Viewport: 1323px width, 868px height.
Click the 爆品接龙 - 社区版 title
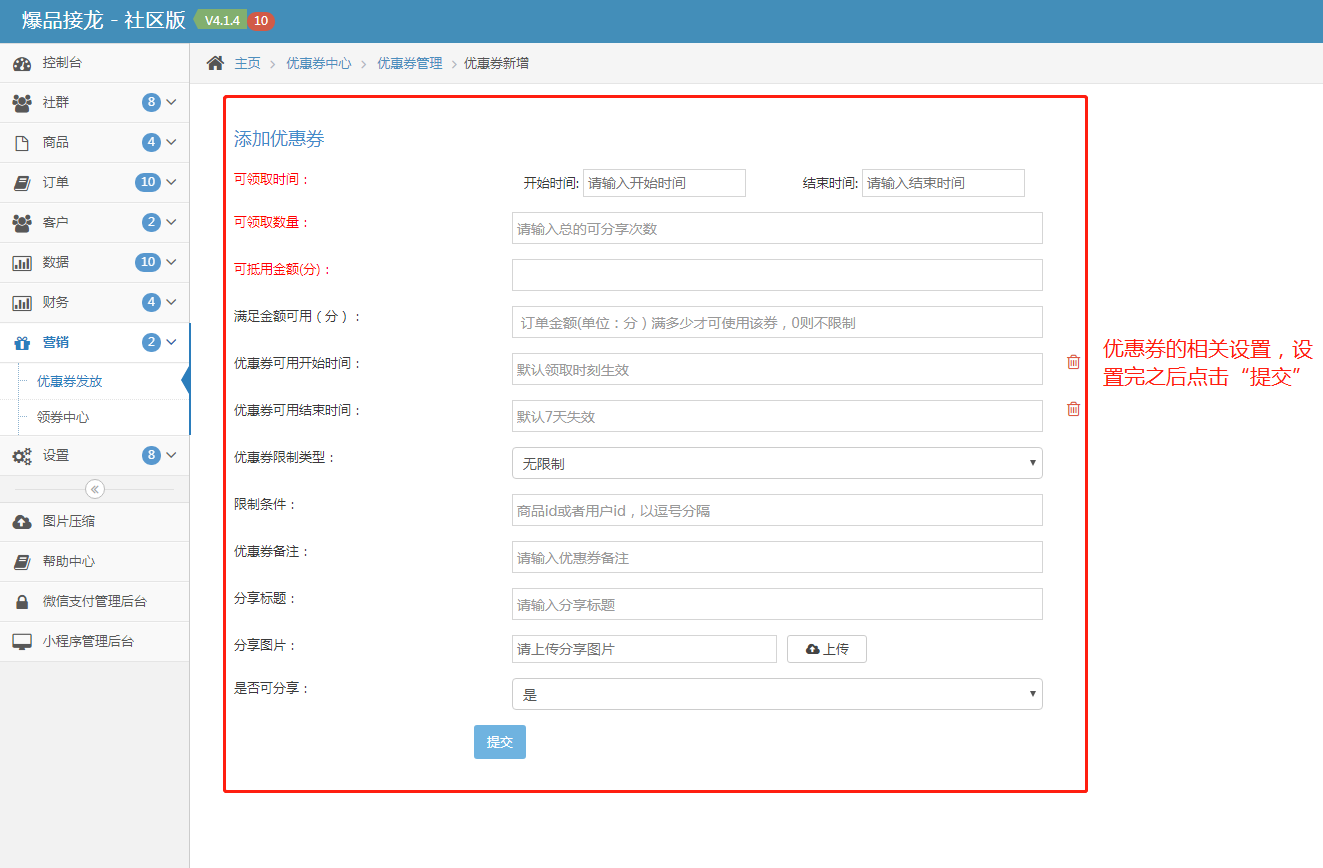point(104,21)
